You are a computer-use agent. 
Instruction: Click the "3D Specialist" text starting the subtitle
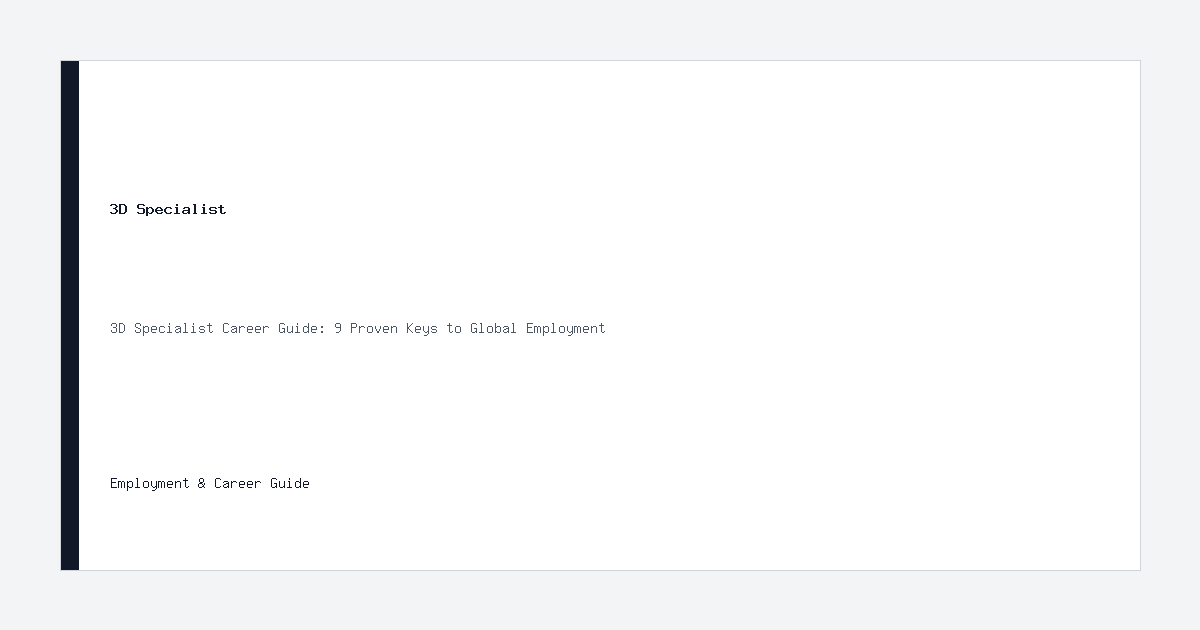tap(162, 328)
